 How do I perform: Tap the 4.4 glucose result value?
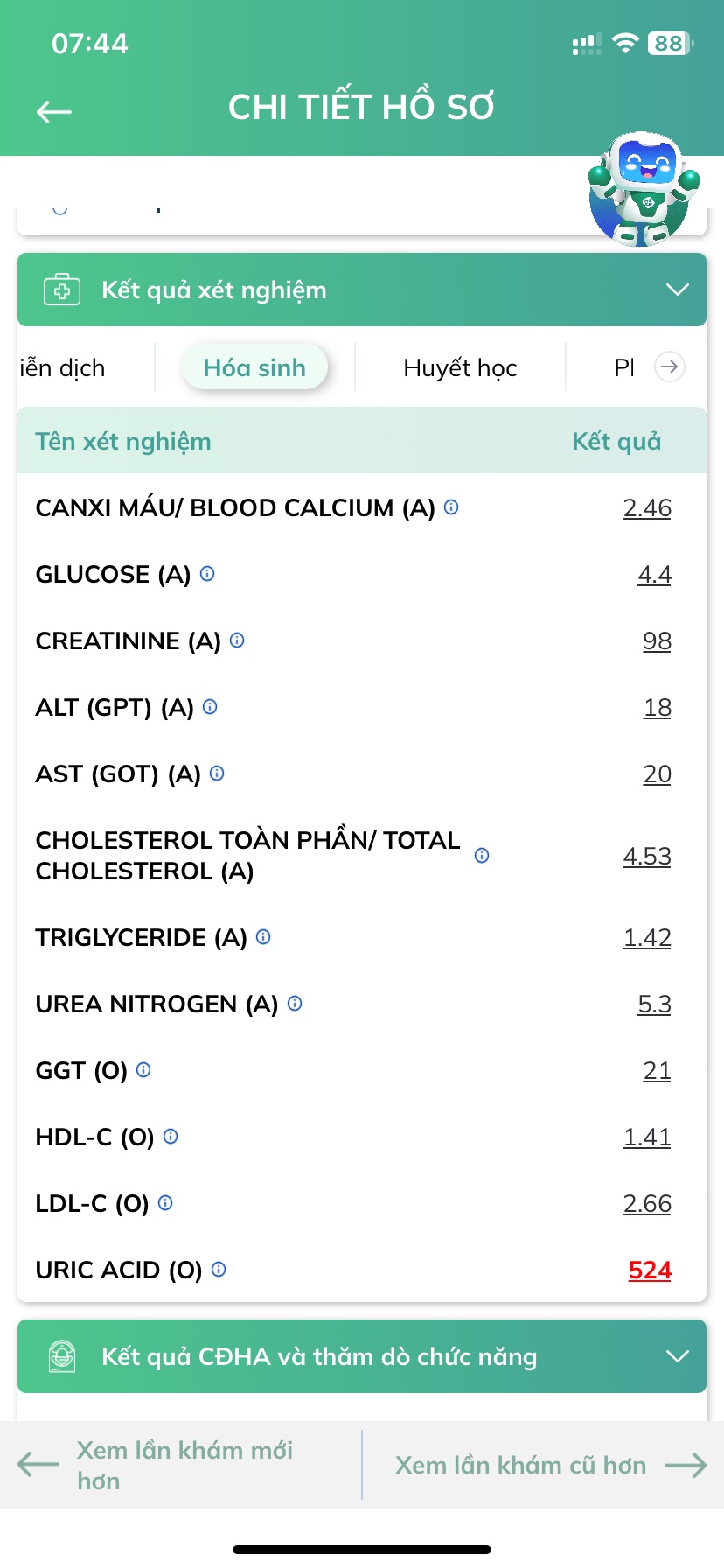click(x=654, y=574)
